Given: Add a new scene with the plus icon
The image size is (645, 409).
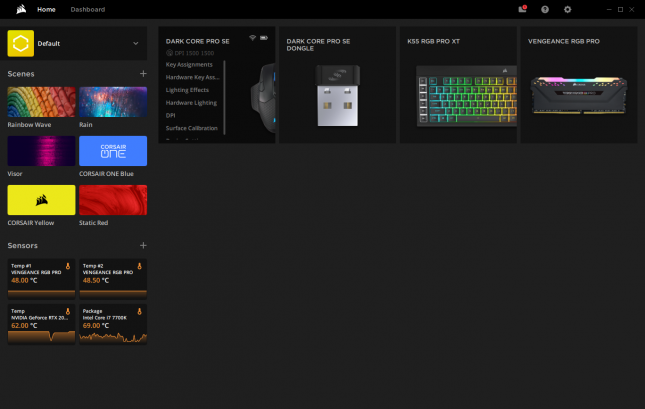Looking at the screenshot, I should tap(143, 74).
